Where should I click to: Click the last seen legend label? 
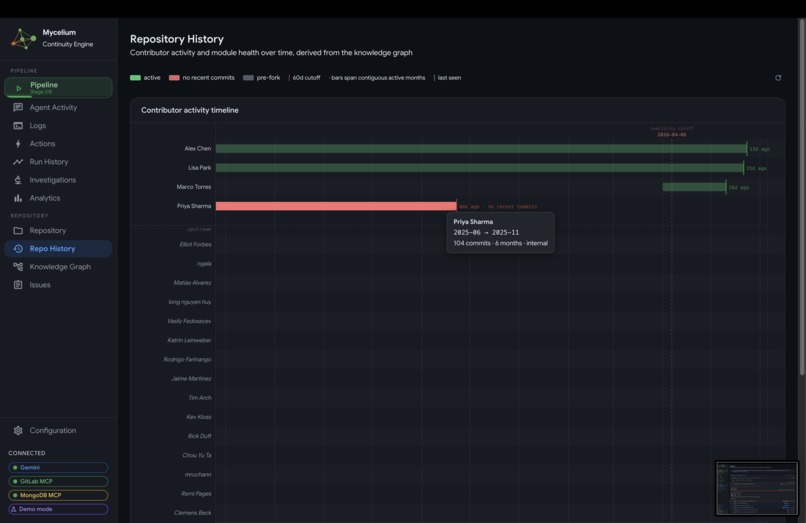(449, 78)
